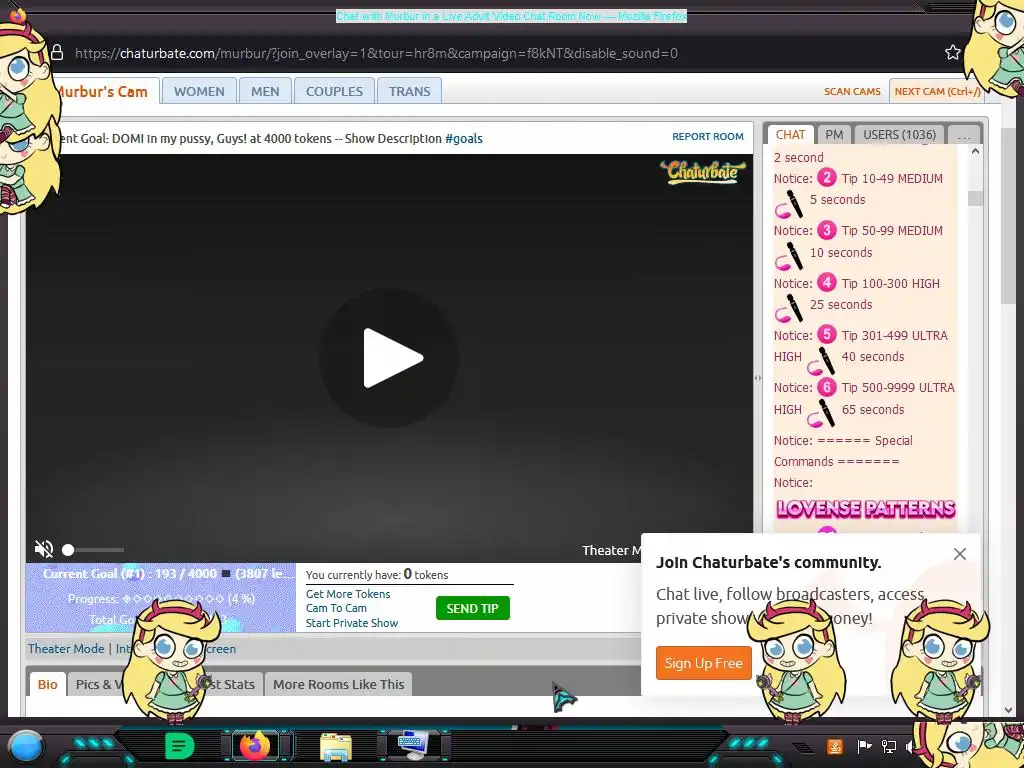Open More Rooms Like This tab
This screenshot has width=1024, height=768.
click(x=338, y=684)
